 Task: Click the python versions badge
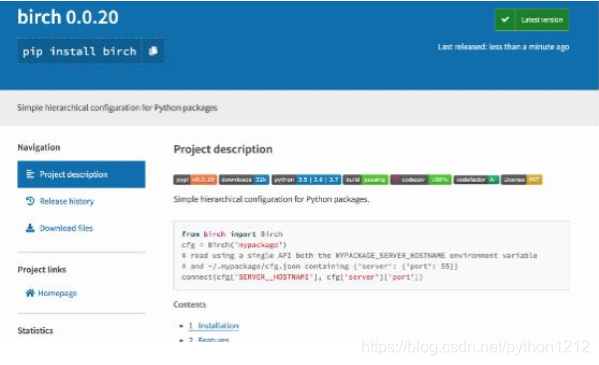tap(306, 180)
